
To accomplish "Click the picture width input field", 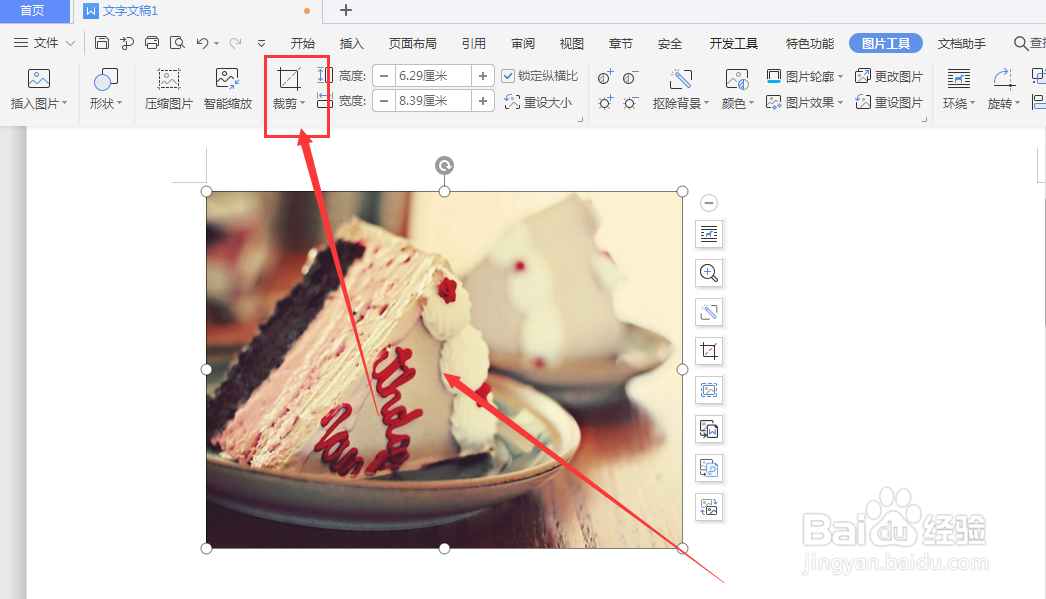I will 435,100.
